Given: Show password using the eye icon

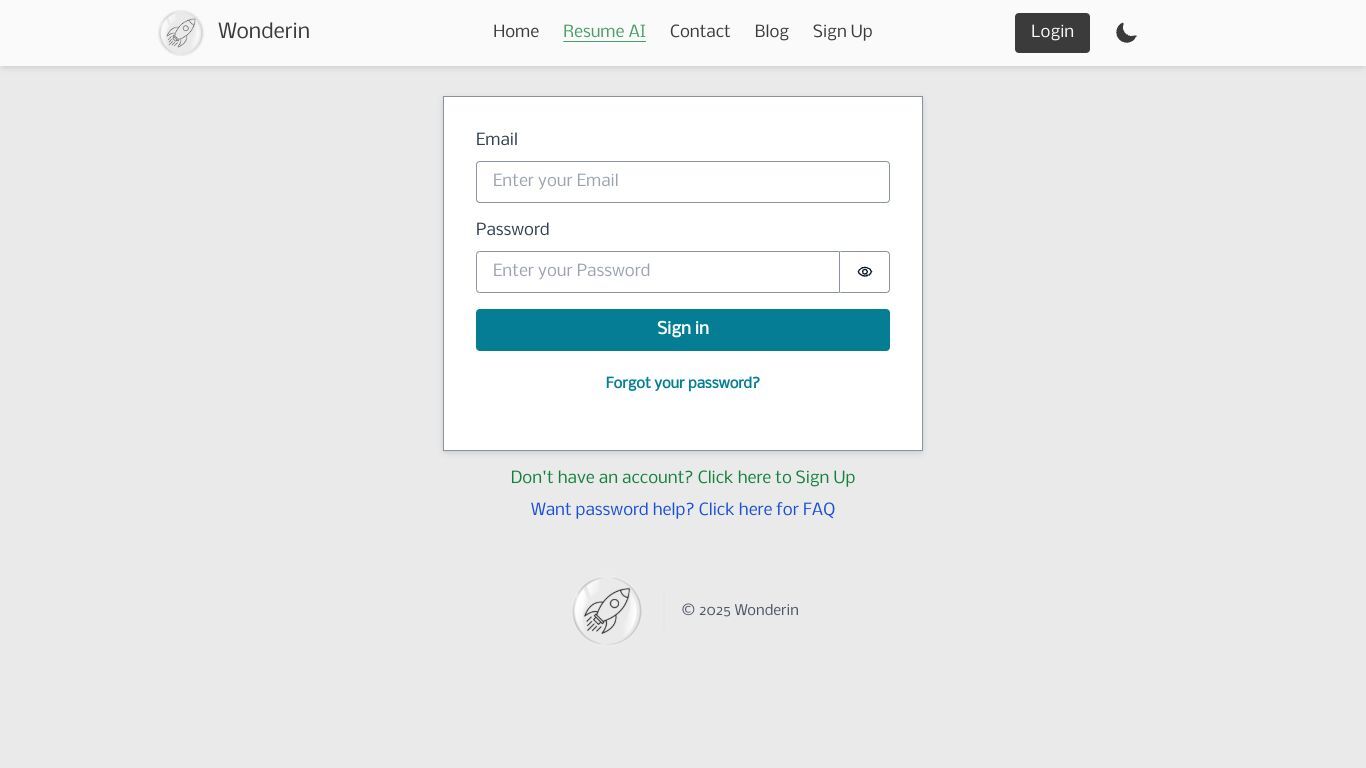Looking at the screenshot, I should coord(865,272).
